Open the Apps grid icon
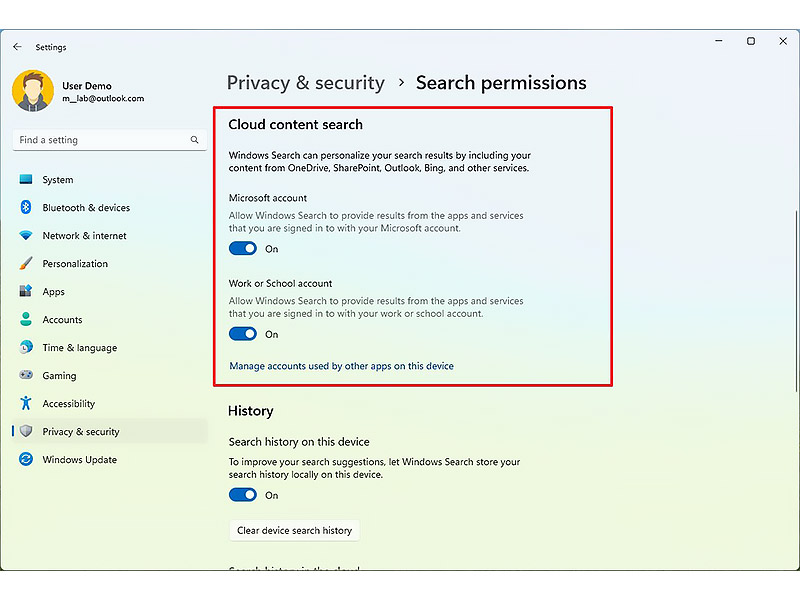This screenshot has width=800, height=600. click(26, 292)
